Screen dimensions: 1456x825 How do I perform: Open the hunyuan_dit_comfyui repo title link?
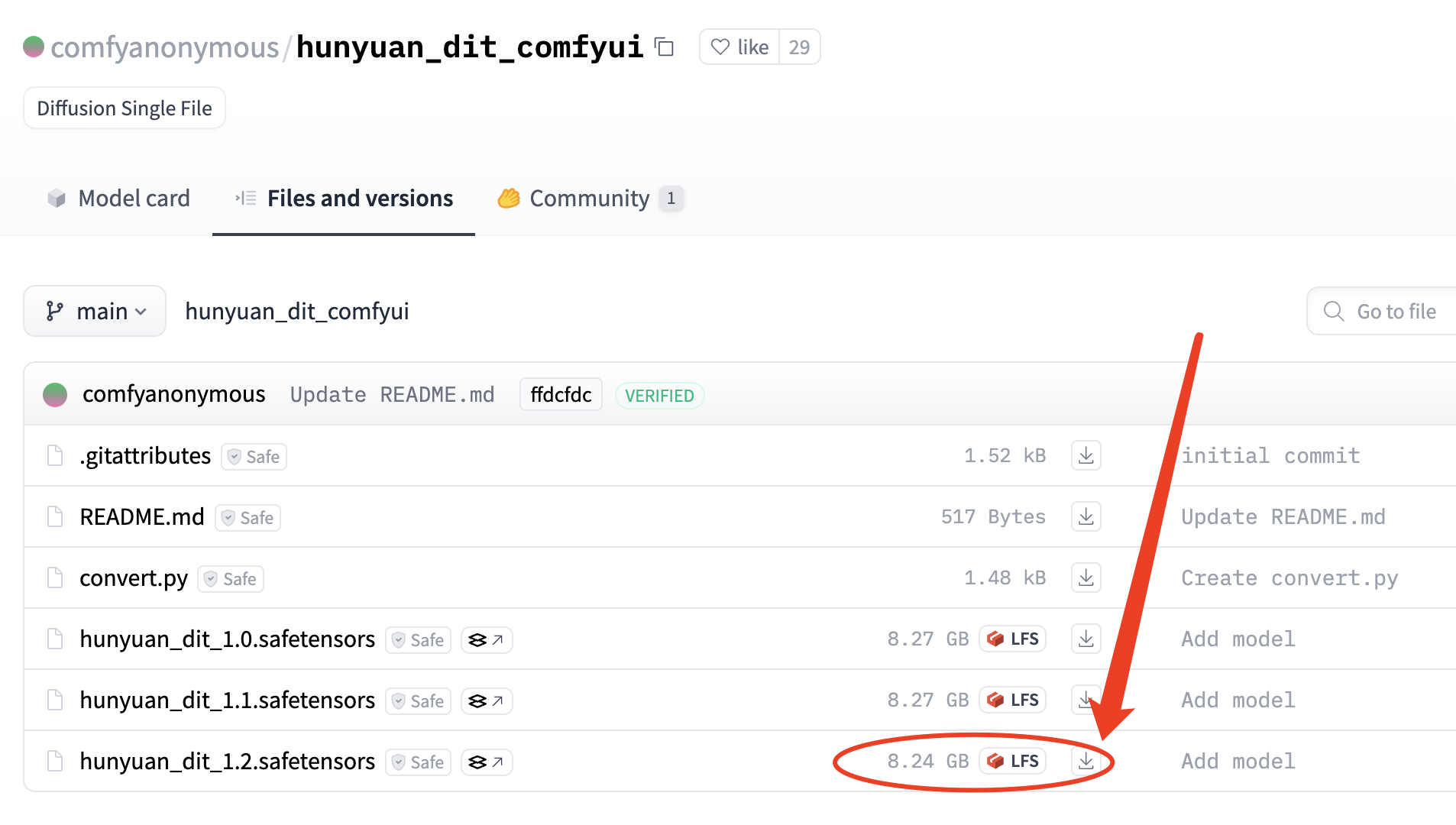(470, 47)
